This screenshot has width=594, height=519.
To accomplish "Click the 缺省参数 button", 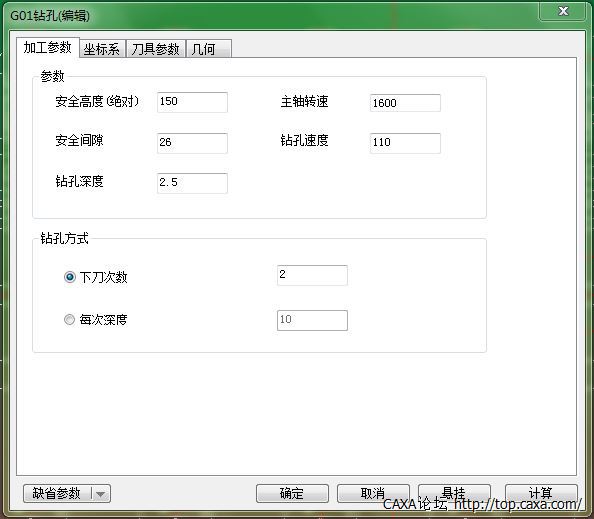I will click(57, 493).
